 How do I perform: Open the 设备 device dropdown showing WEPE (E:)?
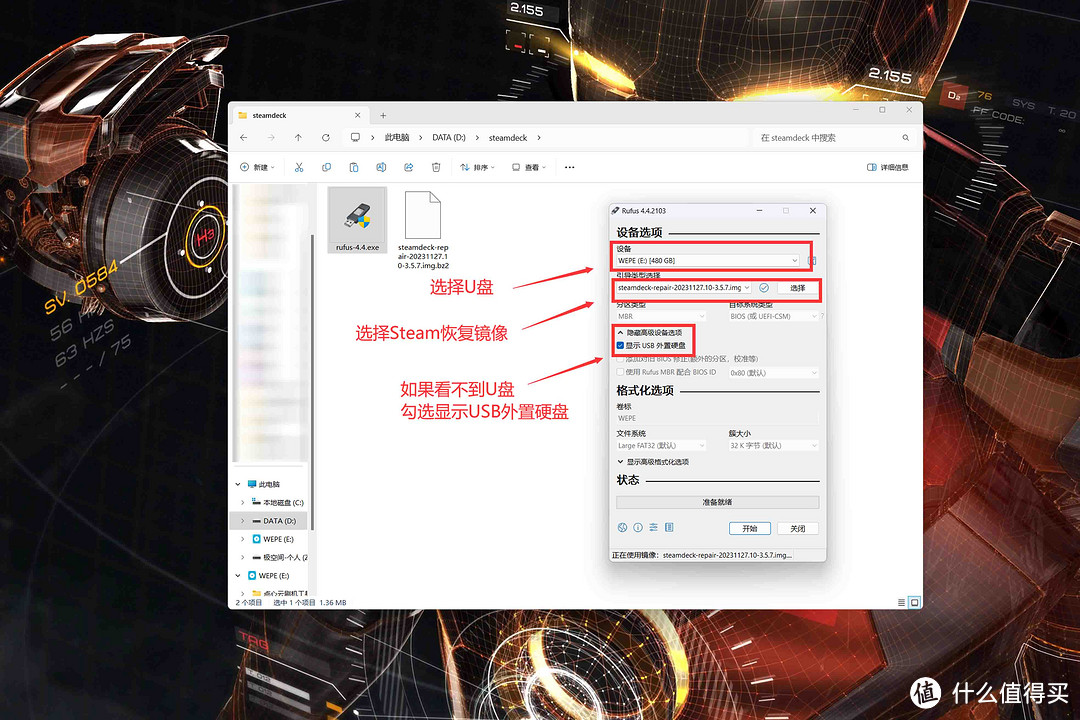point(708,261)
